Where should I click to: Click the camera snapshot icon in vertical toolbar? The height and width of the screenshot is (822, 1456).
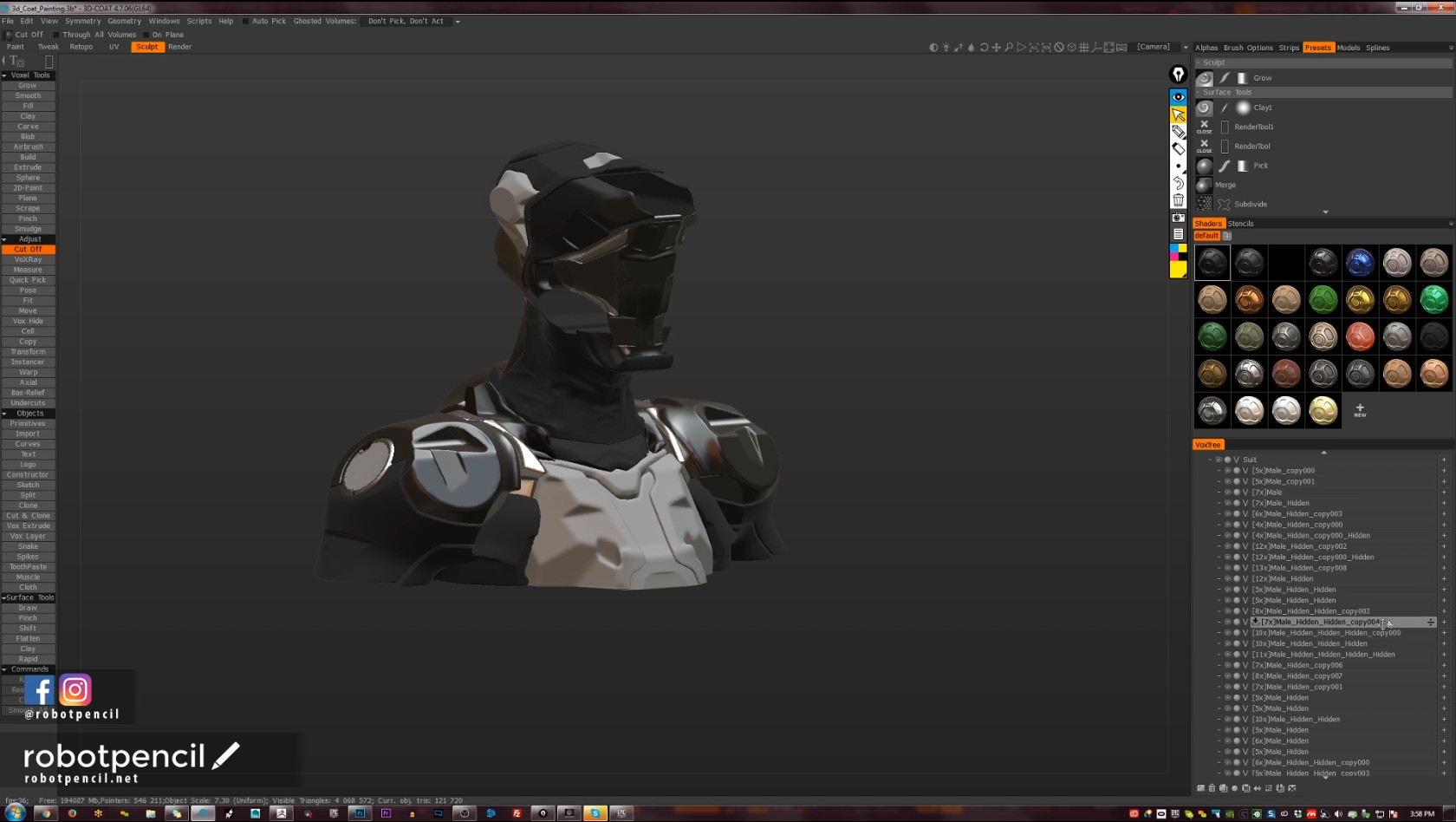(x=1178, y=218)
